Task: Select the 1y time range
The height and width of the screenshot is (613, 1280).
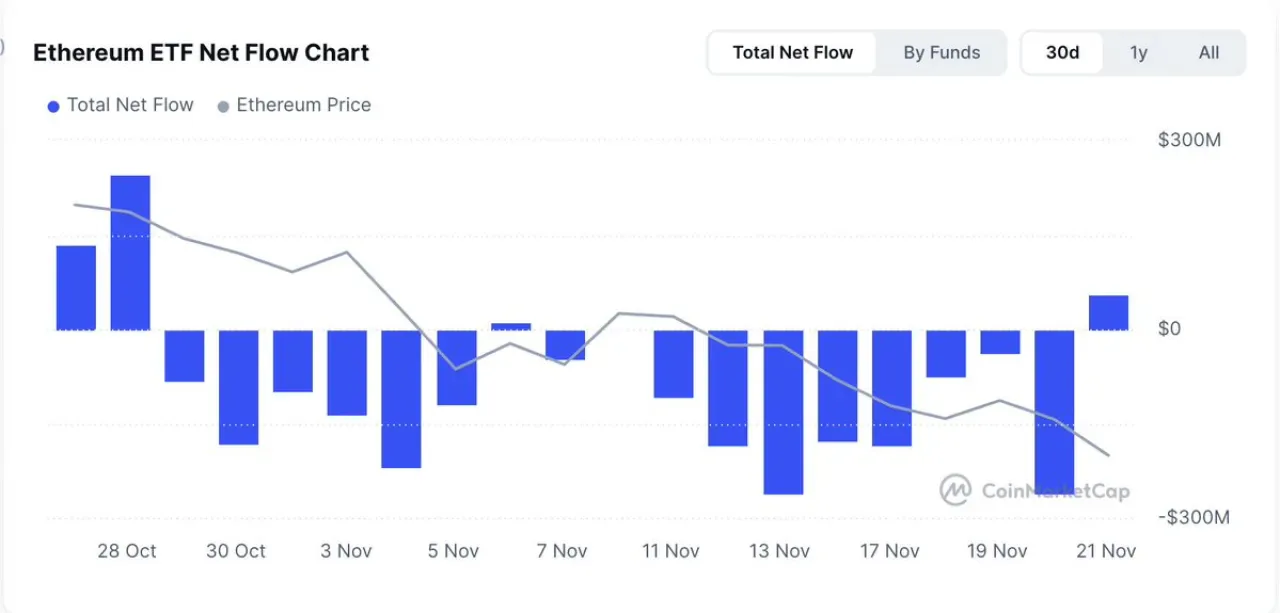Action: 1138,53
